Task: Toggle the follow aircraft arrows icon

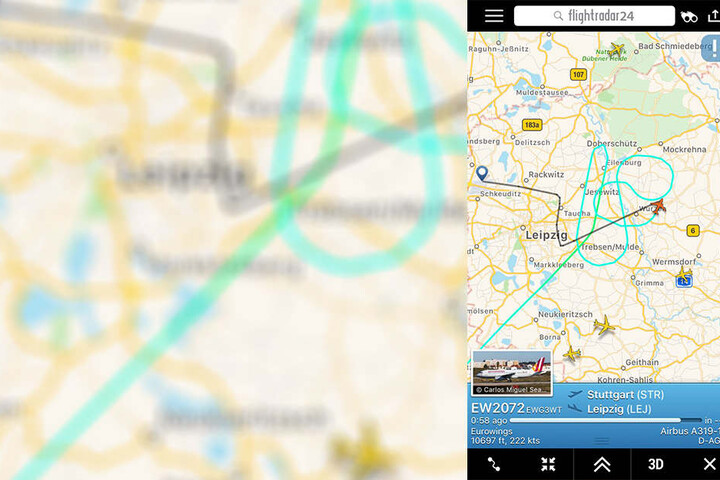Action: pos(548,464)
